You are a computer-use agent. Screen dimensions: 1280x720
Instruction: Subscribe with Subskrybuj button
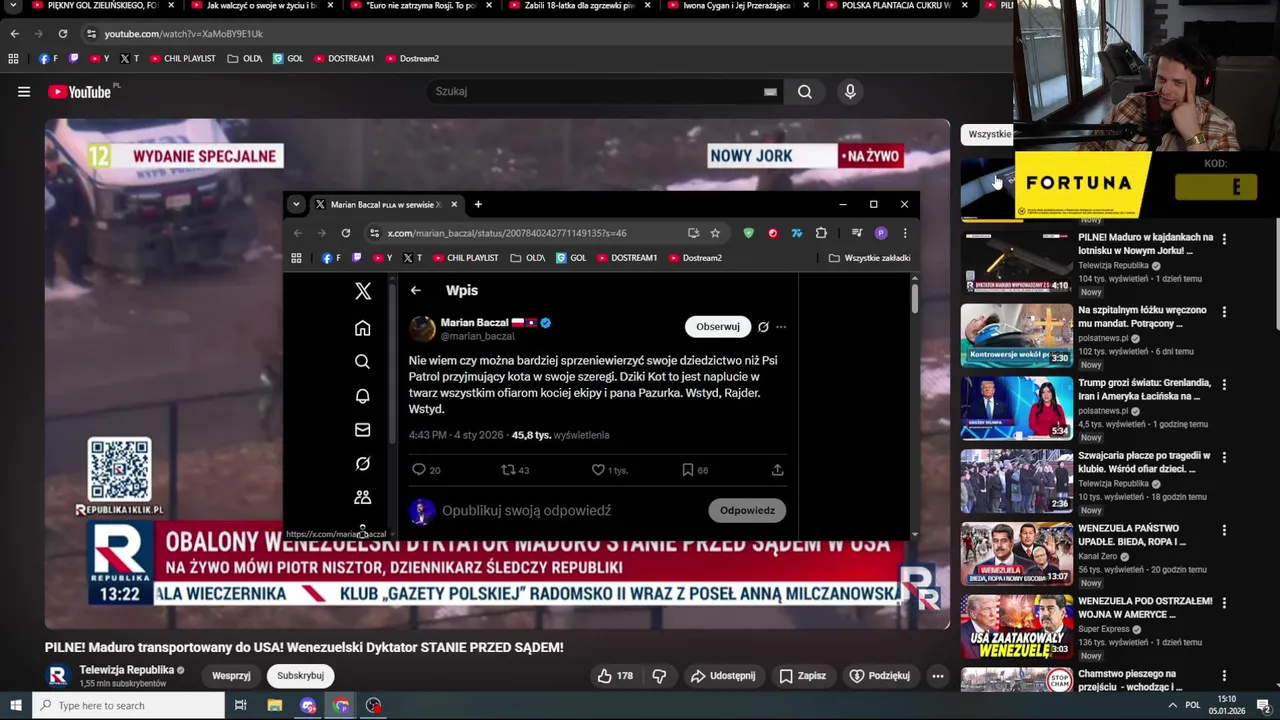300,676
